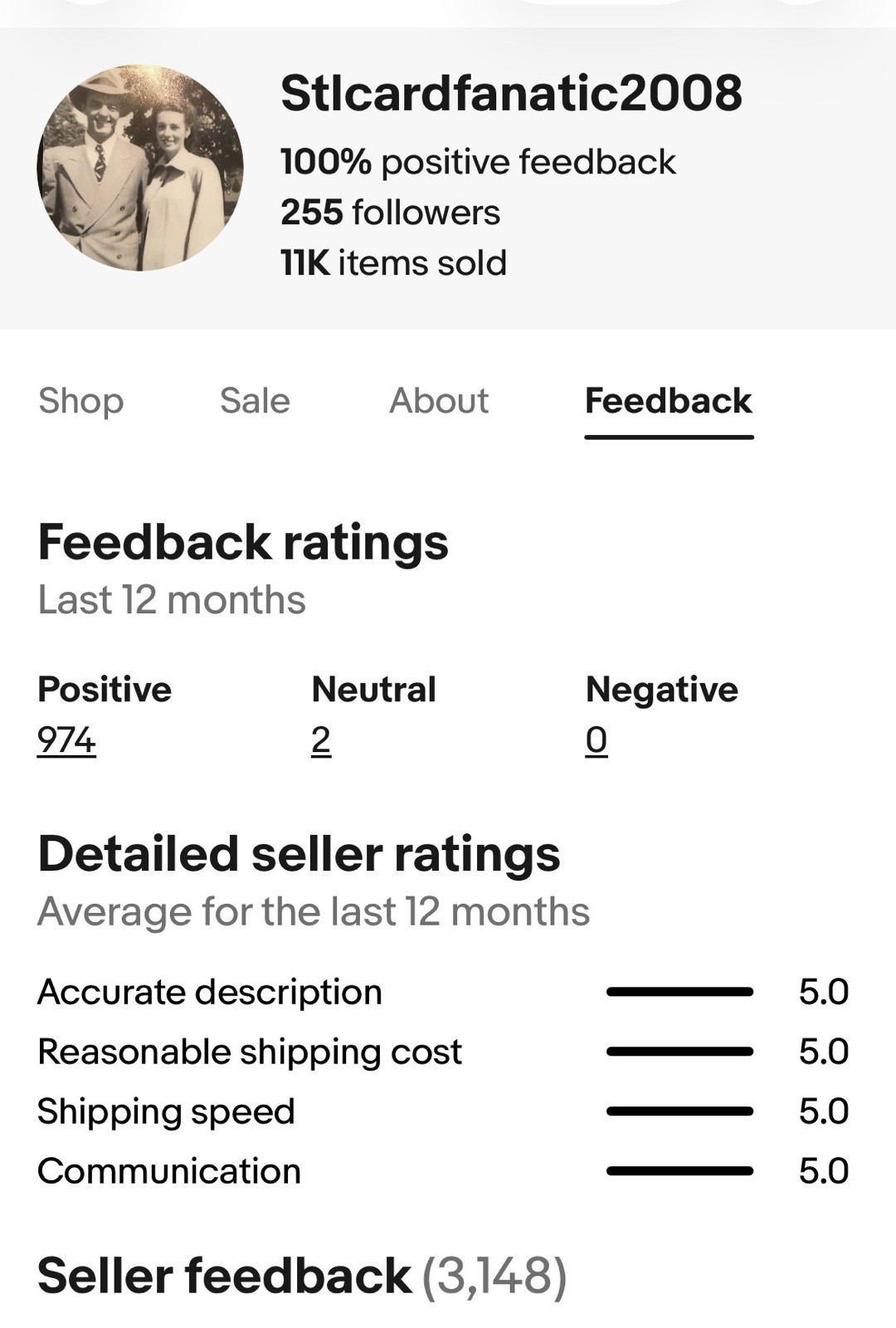Tap the Detailed seller ratings heading
Viewport: 896px width, 1328px height.
pos(299,854)
